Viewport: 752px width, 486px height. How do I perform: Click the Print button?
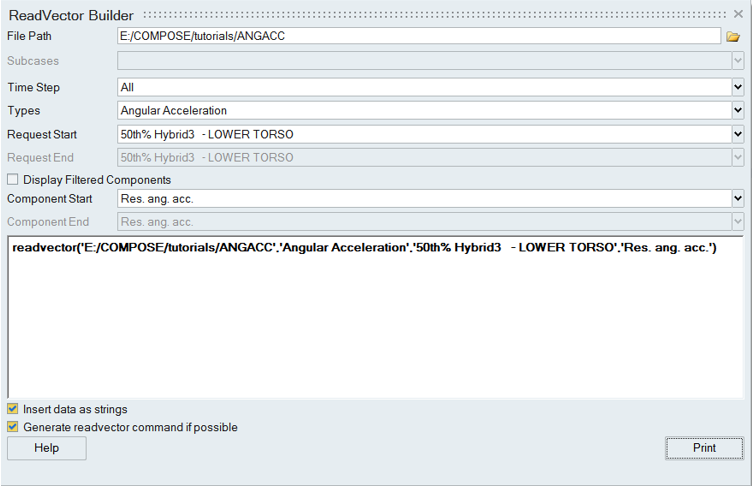click(704, 448)
